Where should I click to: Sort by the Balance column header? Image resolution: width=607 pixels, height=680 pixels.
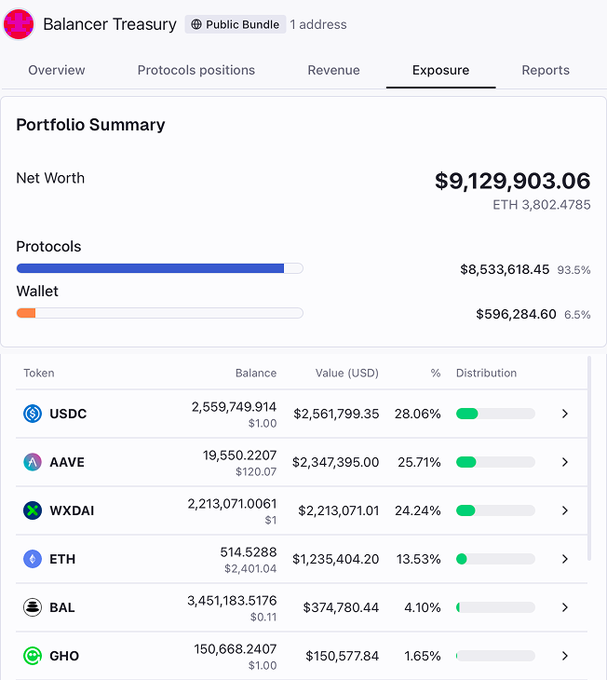256,373
